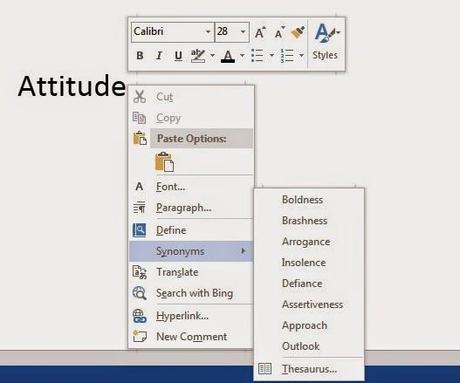Click the Grow Font icon

pyautogui.click(x=260, y=32)
